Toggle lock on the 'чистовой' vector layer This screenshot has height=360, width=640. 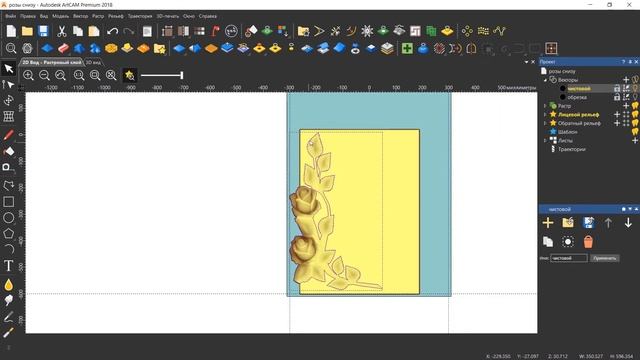coord(617,89)
